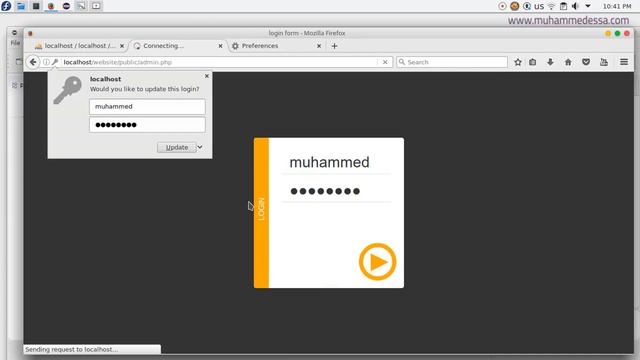Click the volume speaker tray icon
This screenshot has height=360, width=640.
pyautogui.click(x=576, y=6)
